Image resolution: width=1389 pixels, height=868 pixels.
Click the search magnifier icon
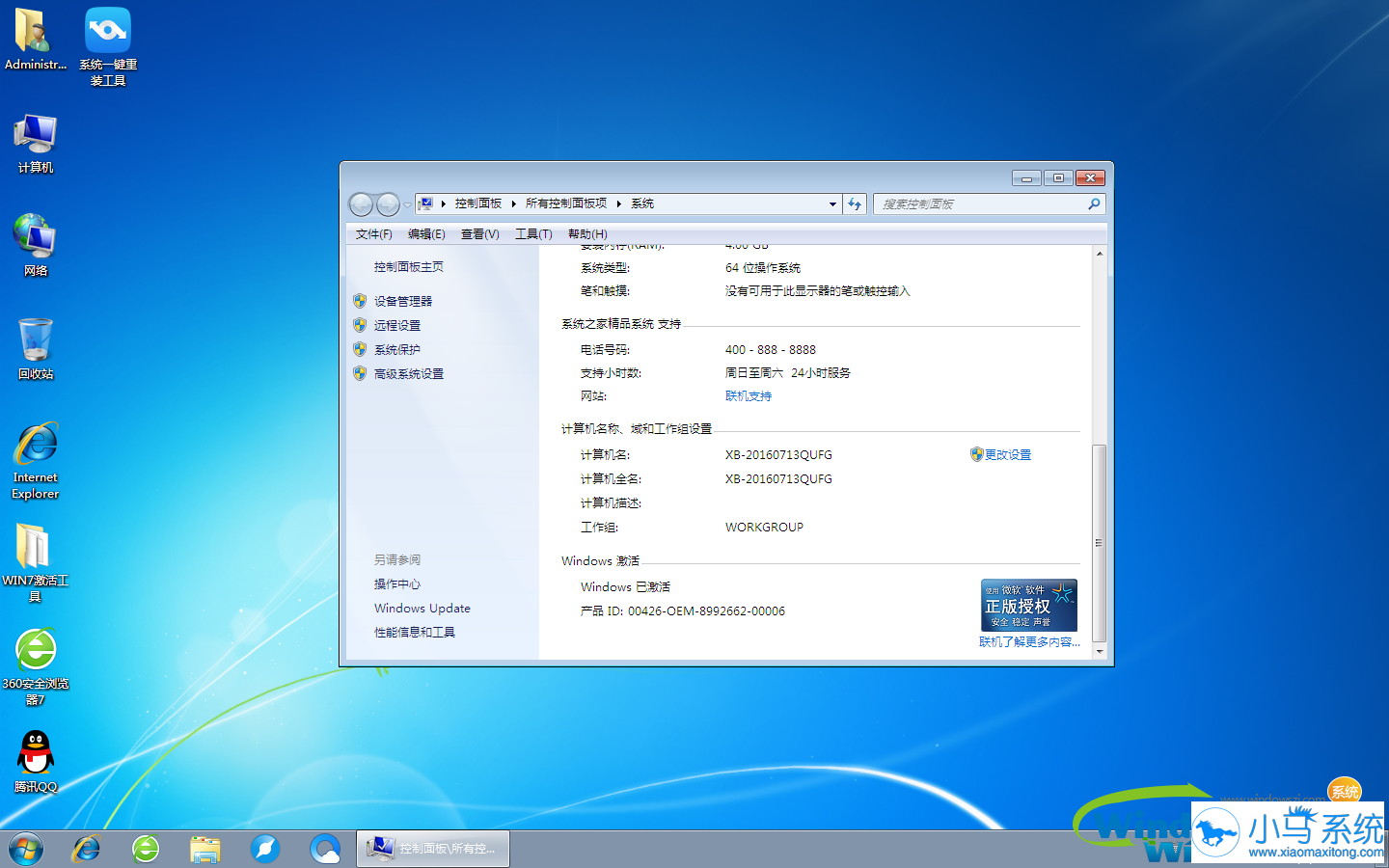point(1094,204)
